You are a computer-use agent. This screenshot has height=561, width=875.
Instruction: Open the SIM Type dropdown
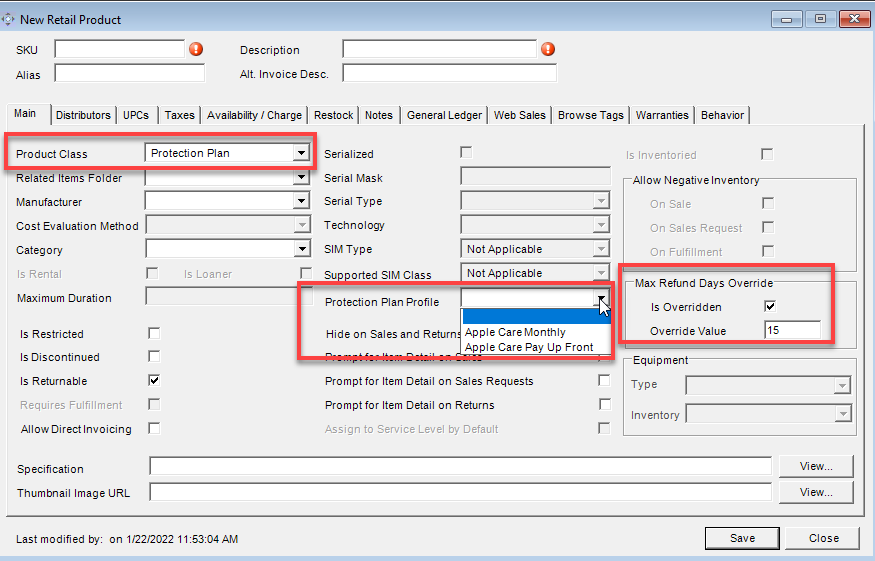(601, 249)
